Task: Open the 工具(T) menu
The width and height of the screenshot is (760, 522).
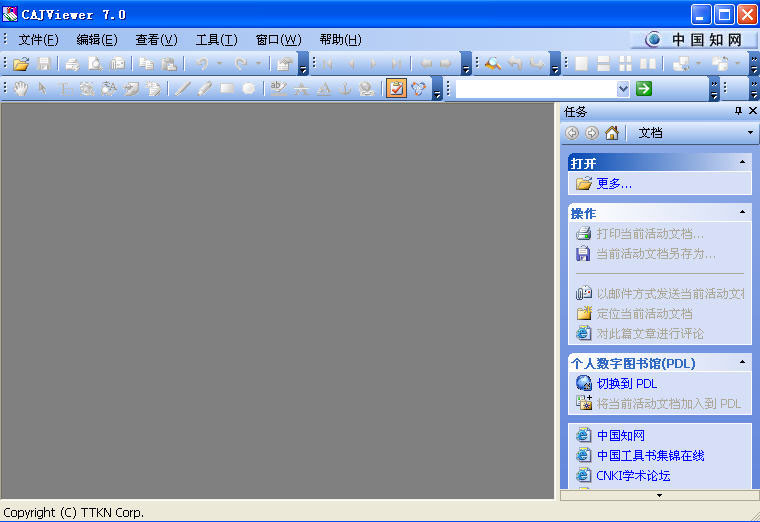Action: coord(217,40)
